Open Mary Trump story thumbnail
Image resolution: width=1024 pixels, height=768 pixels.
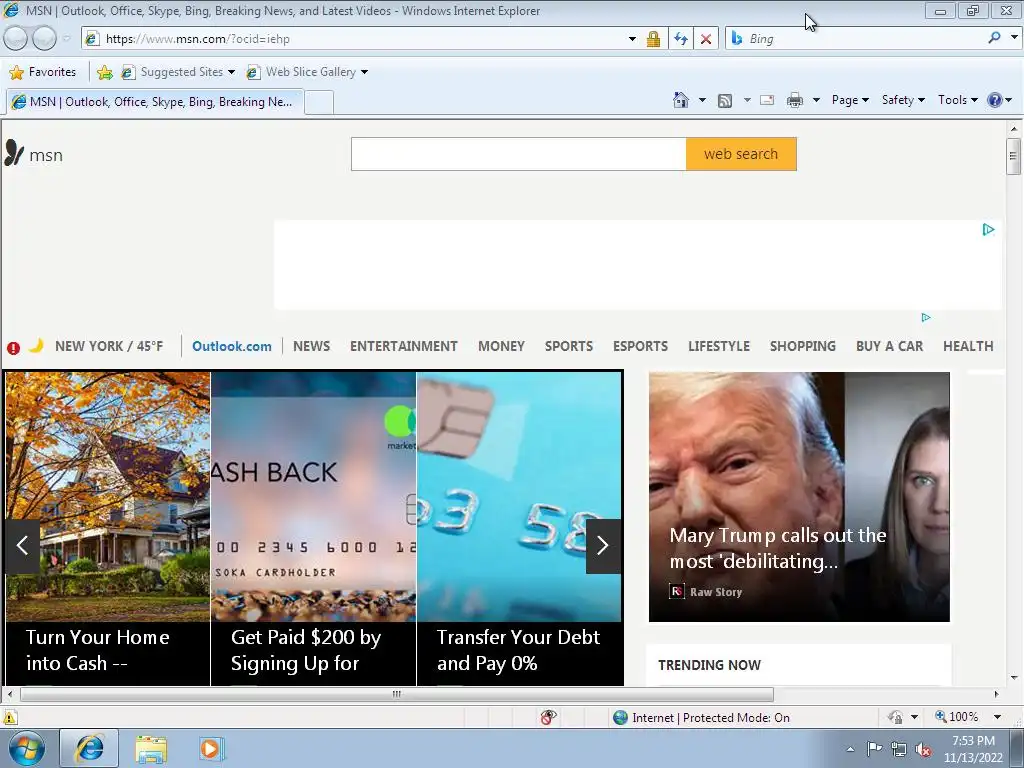(x=799, y=497)
